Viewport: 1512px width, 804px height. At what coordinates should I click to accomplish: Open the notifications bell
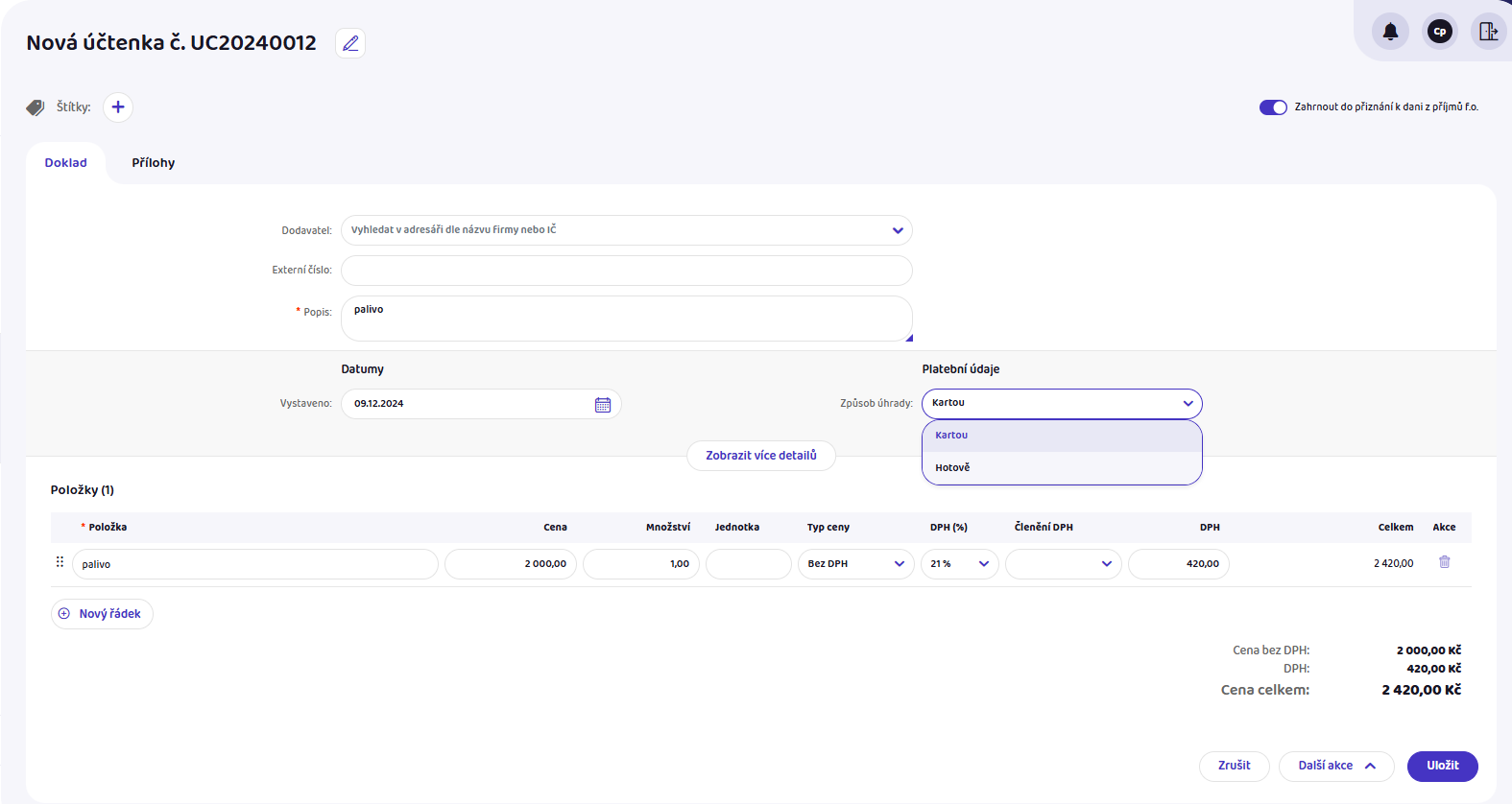click(1390, 32)
